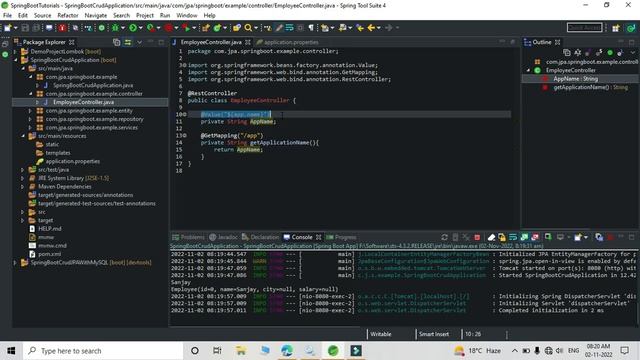Viewport: 640px width, 360px height.
Task: Click fold marker on line 13
Action: (x=185, y=136)
